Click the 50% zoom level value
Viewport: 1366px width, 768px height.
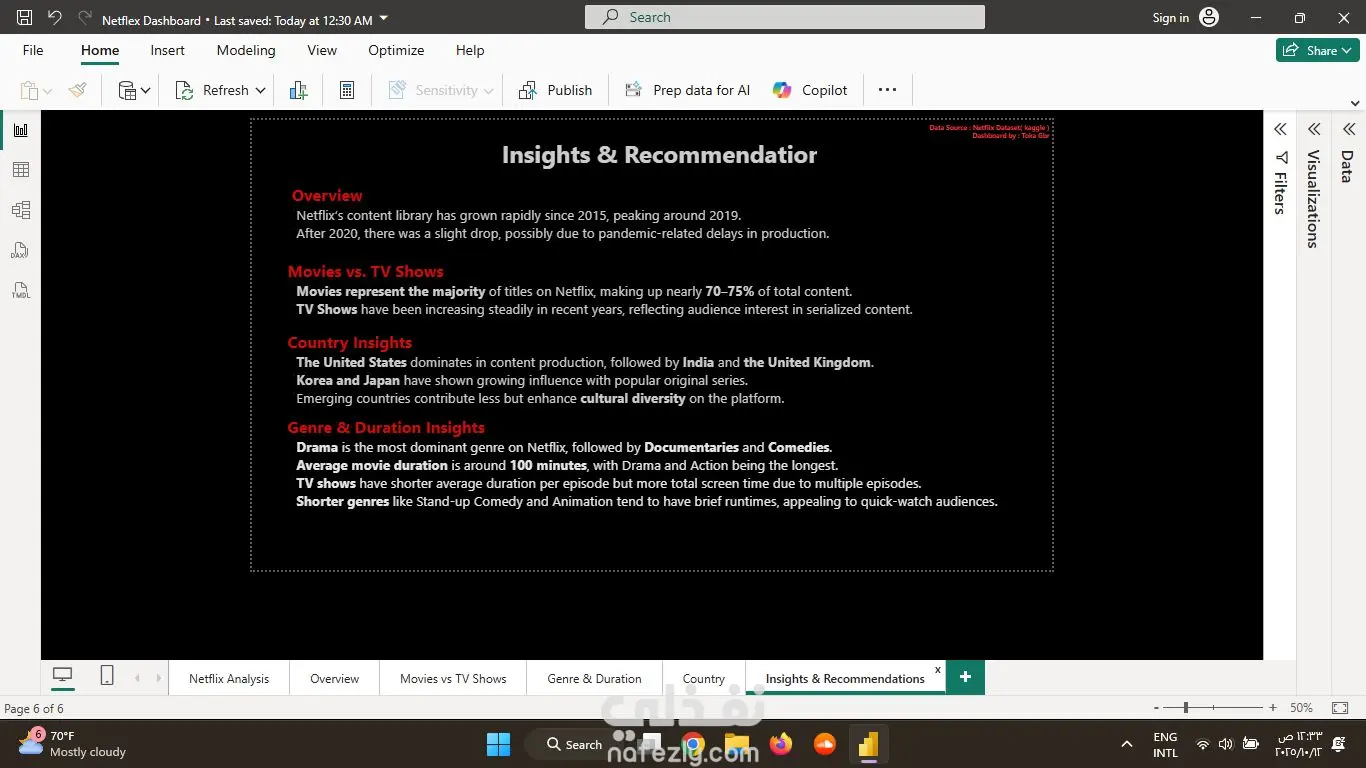pyautogui.click(x=1301, y=708)
